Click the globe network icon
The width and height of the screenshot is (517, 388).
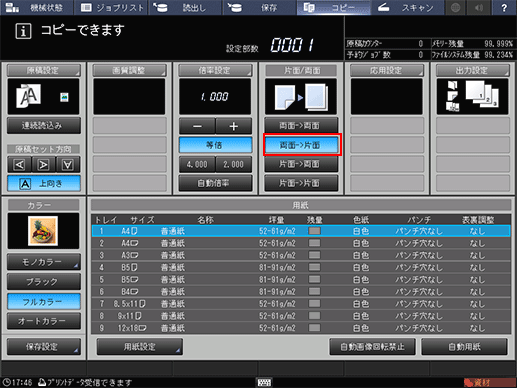(x=455, y=7)
